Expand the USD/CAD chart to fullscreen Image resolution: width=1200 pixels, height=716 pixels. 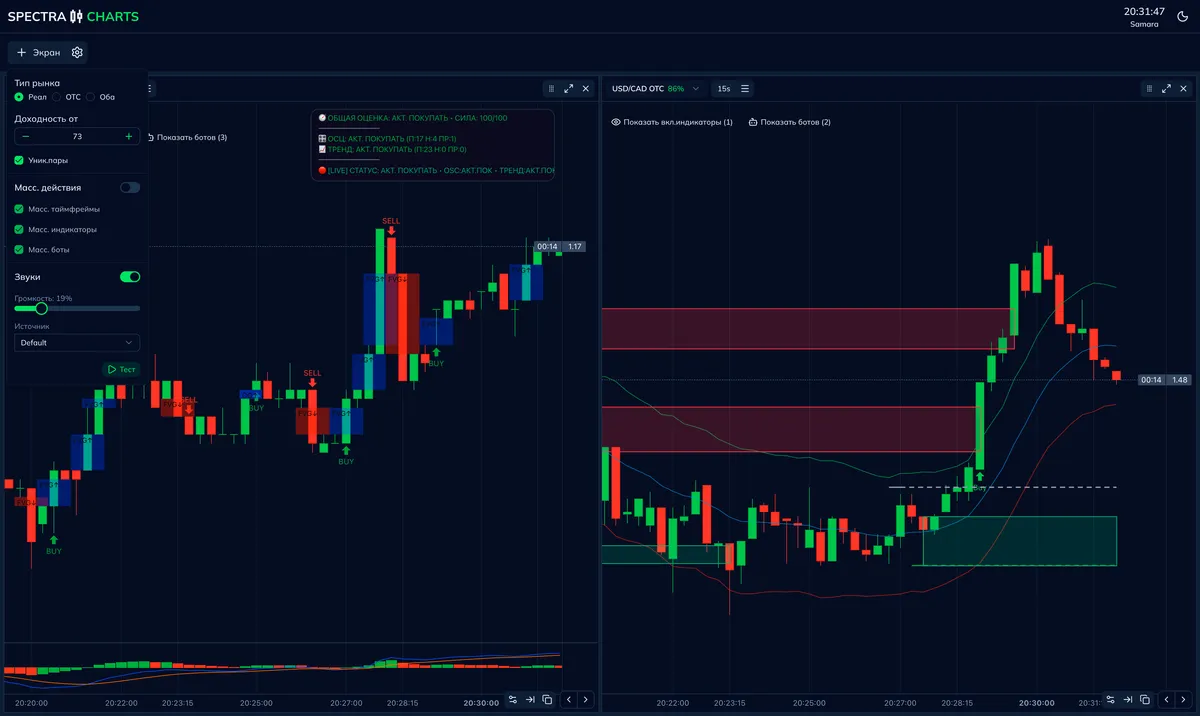point(1166,89)
